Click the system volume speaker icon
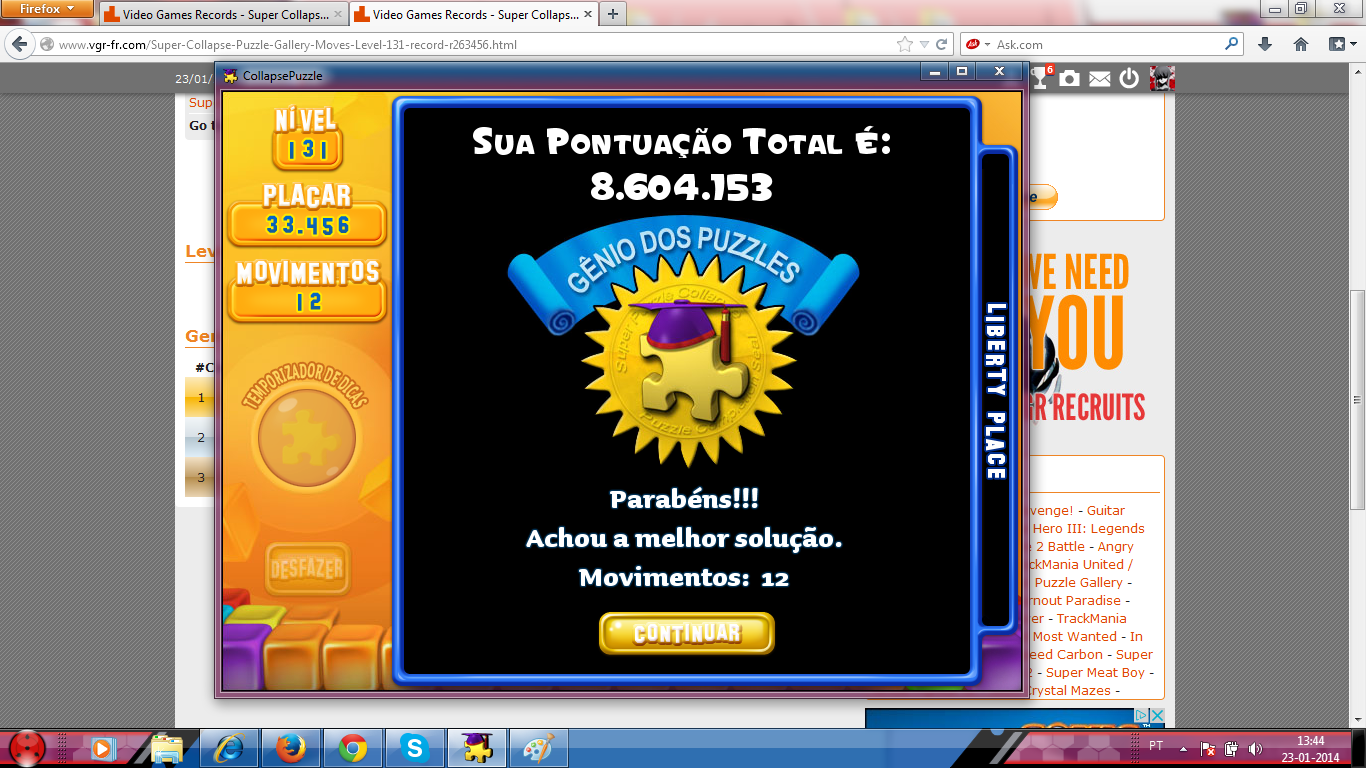Viewport: 1366px width, 768px height. 1256,748
